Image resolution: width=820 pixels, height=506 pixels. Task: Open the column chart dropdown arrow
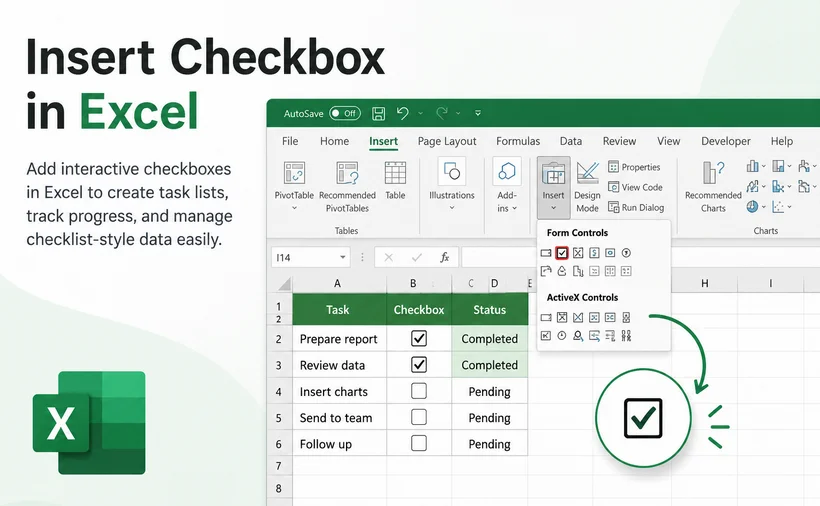pos(764,167)
